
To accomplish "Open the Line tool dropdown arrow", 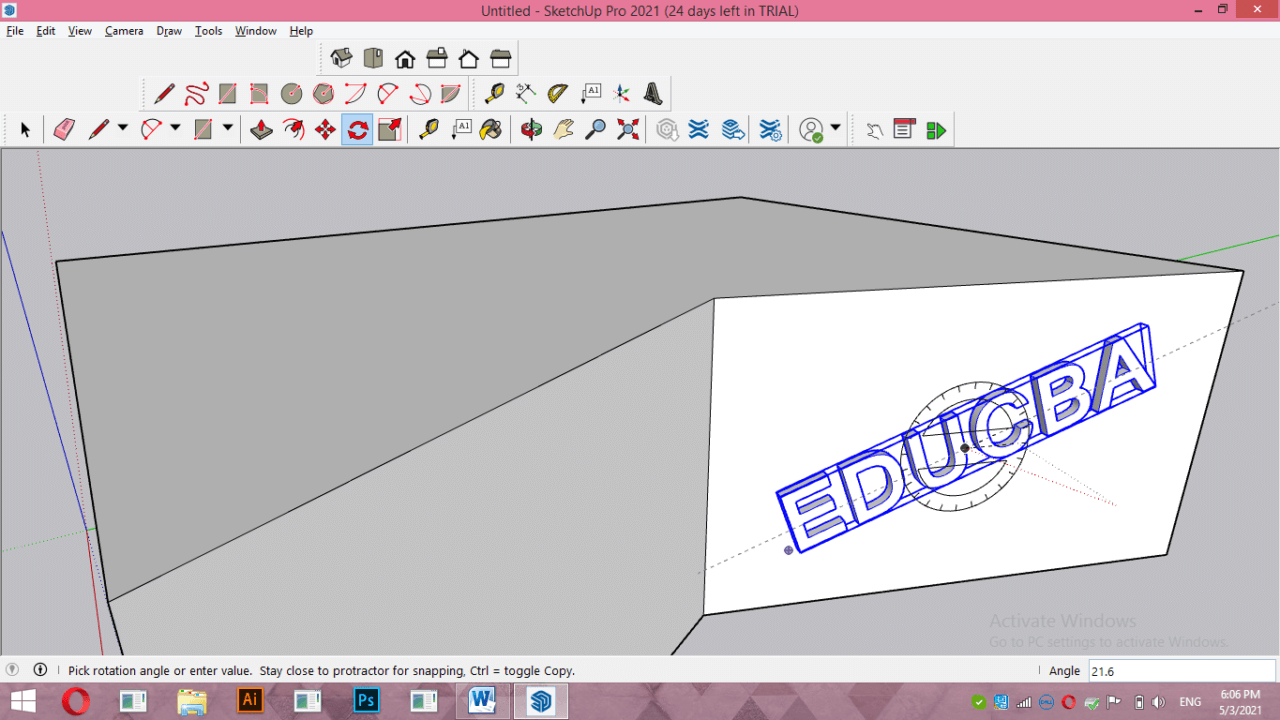I will tap(122, 129).
